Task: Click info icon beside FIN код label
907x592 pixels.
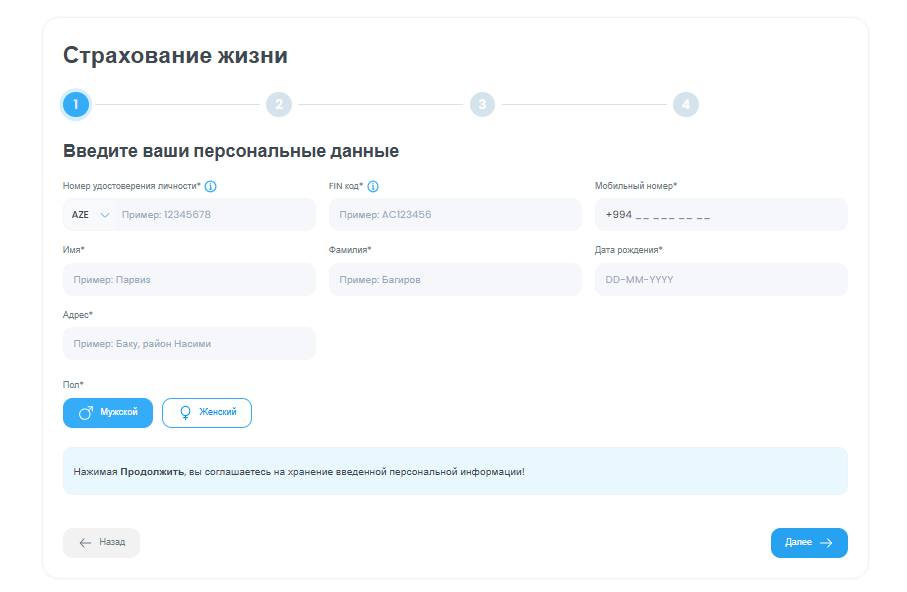Action: click(x=373, y=186)
